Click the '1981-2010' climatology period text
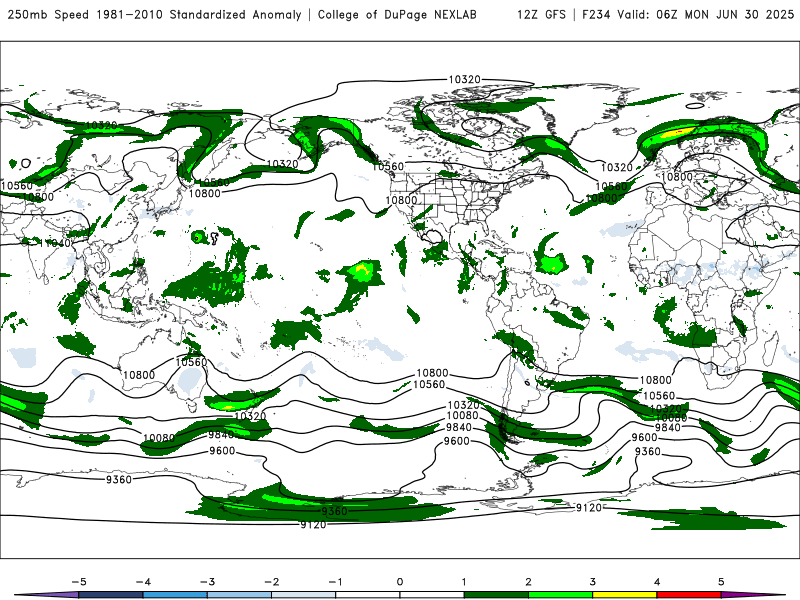Viewport: 800px width, 600px height. [130, 14]
